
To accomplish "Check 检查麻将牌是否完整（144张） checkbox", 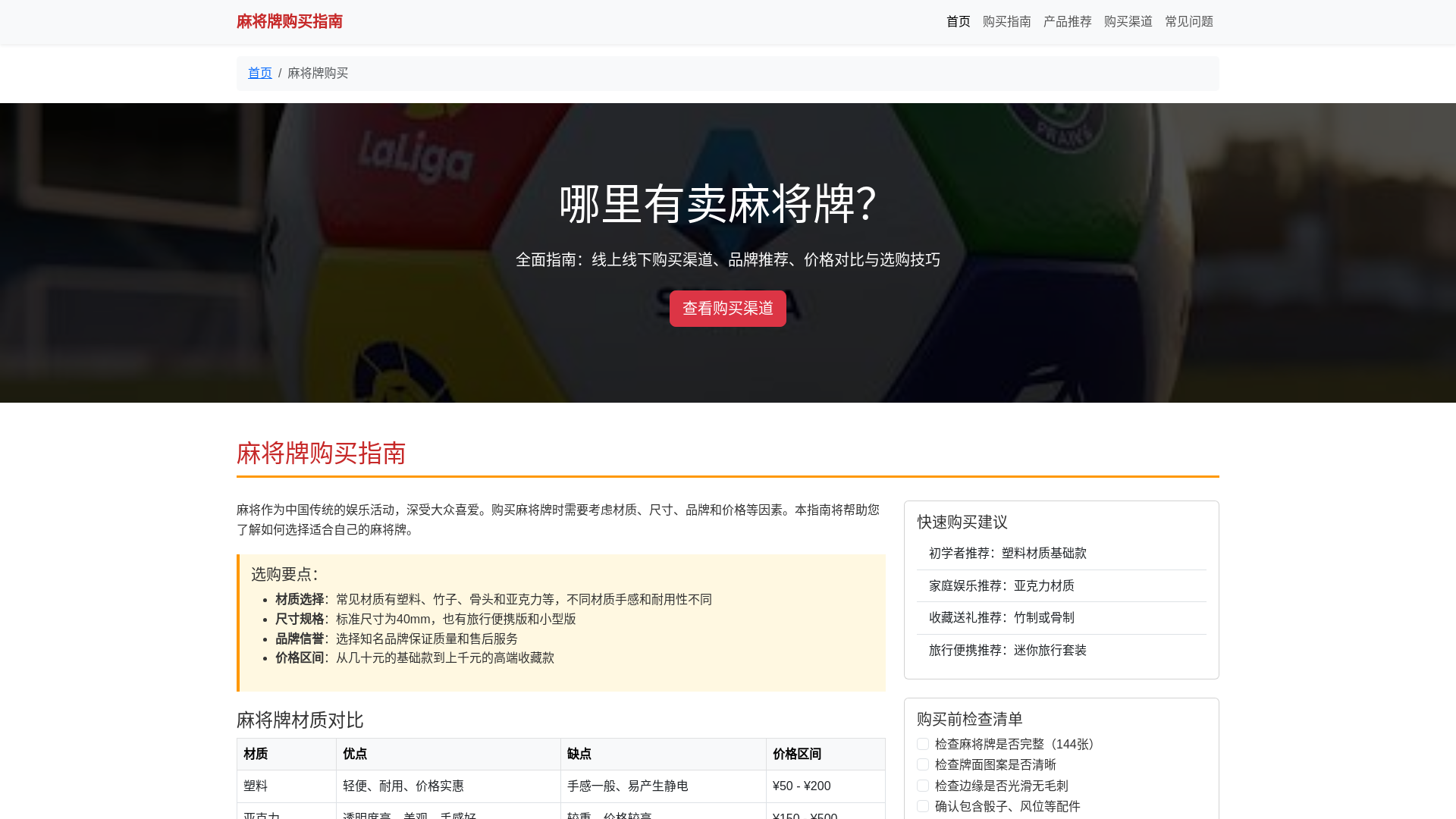I will [x=923, y=744].
